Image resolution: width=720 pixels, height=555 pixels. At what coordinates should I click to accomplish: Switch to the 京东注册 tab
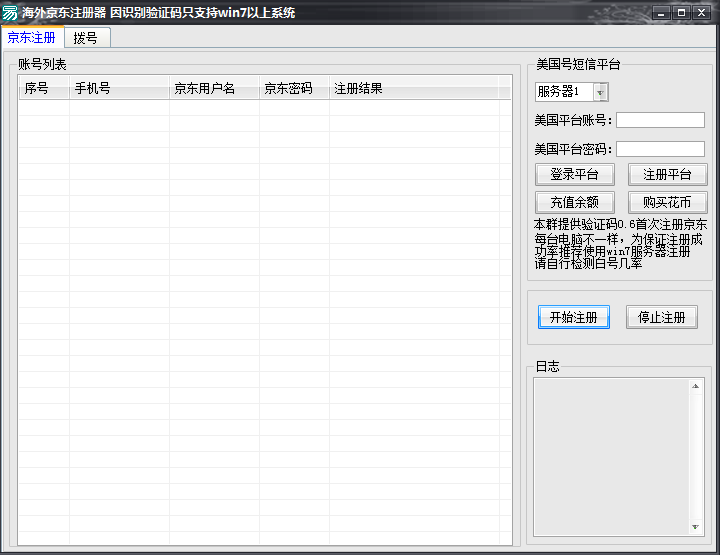point(32,37)
